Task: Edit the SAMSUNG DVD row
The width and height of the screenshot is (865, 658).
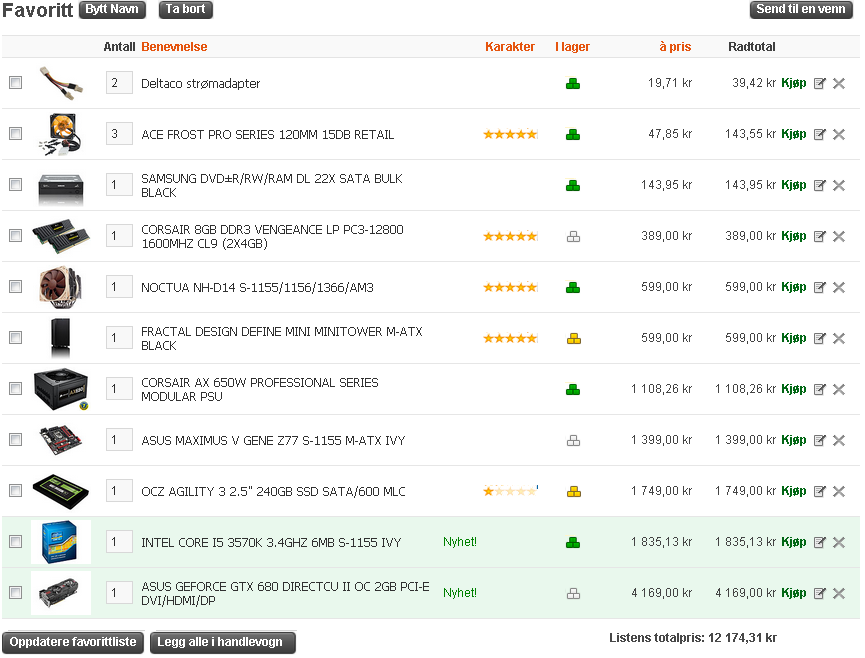Action: click(820, 185)
